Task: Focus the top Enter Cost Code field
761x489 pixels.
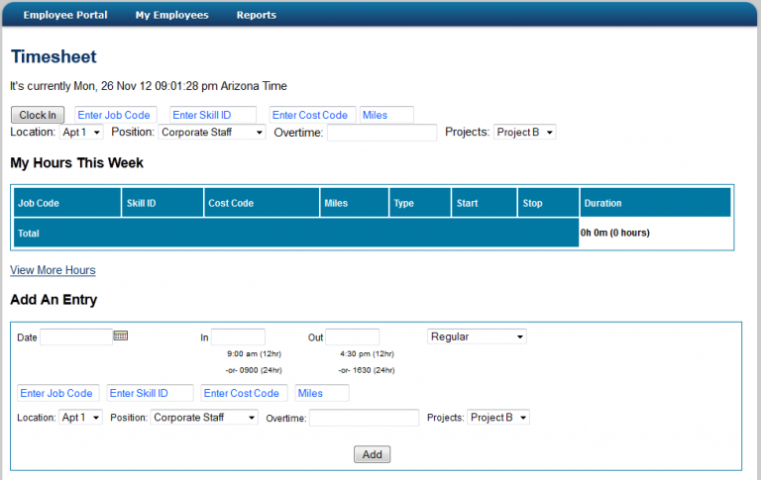Action: coord(313,115)
